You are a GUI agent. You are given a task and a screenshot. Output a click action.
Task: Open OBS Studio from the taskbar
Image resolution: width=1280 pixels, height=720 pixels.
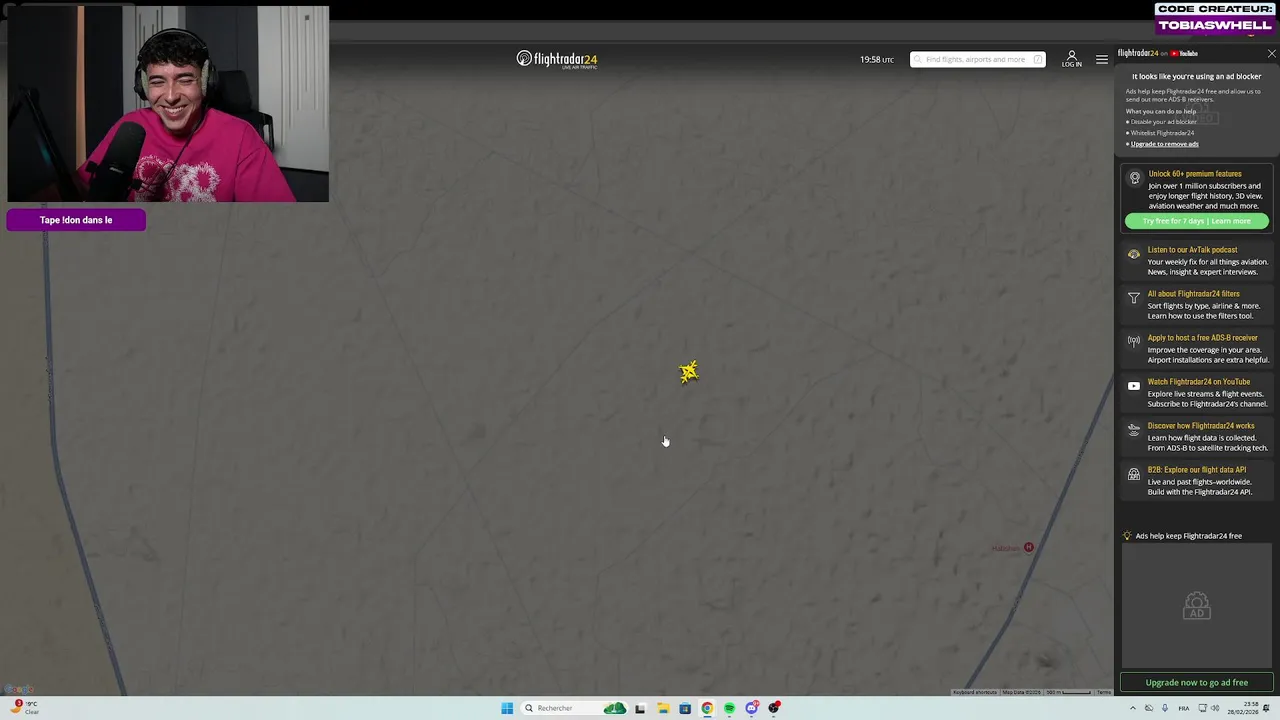click(774, 708)
